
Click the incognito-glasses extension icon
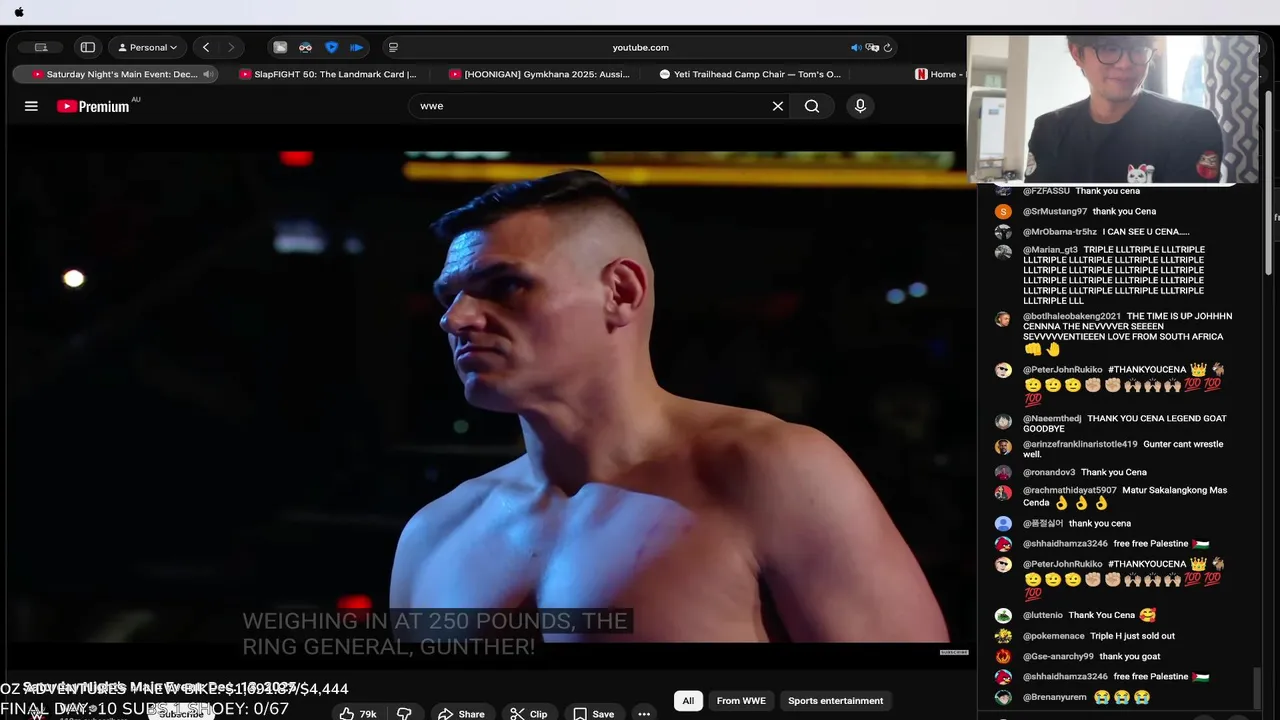(305, 47)
